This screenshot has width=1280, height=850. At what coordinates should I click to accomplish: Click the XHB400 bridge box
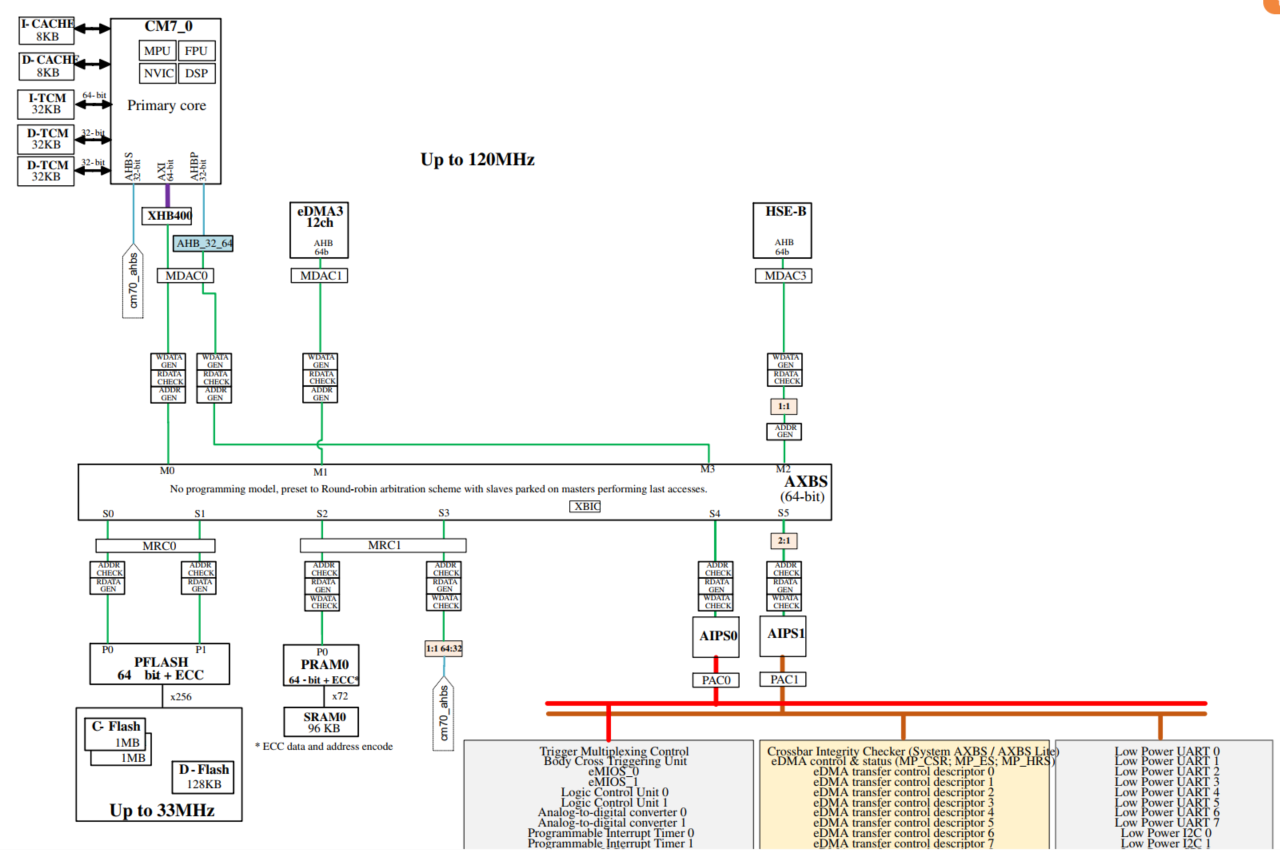(x=167, y=215)
